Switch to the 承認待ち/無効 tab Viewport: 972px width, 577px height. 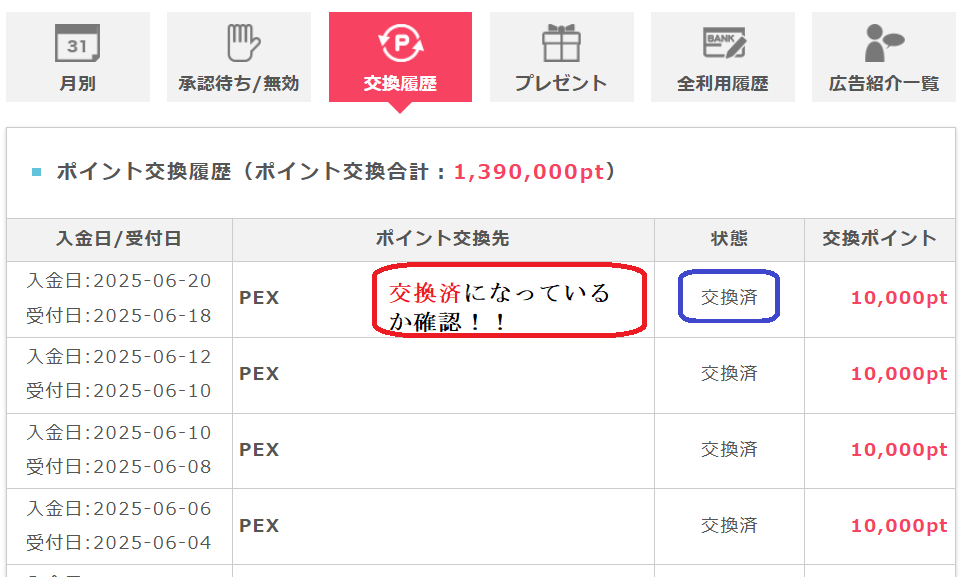point(239,83)
